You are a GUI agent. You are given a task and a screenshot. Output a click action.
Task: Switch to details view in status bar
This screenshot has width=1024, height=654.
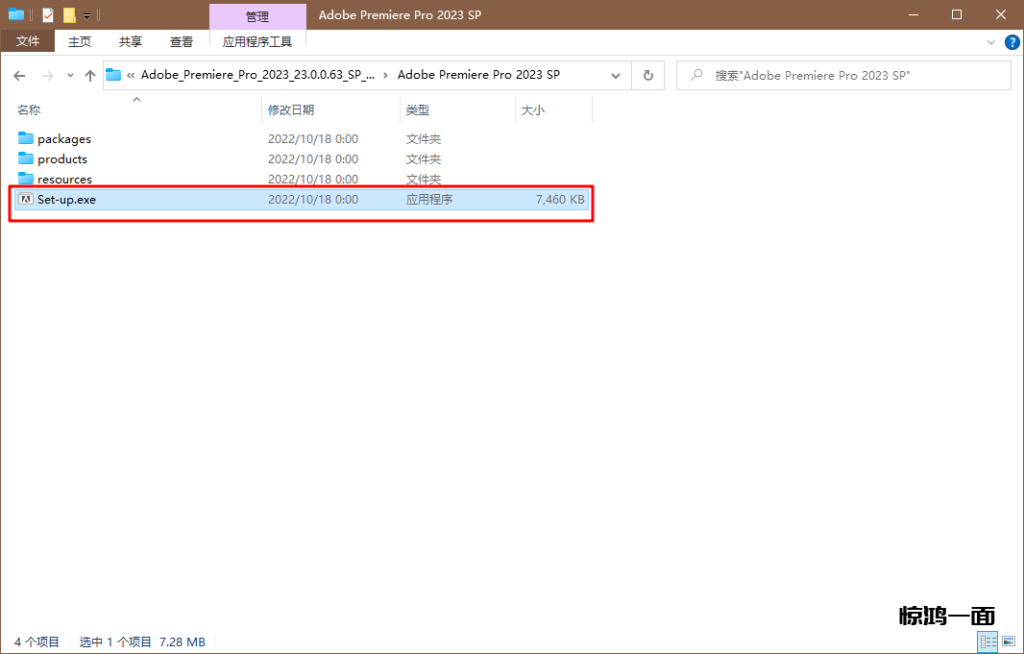pos(988,642)
